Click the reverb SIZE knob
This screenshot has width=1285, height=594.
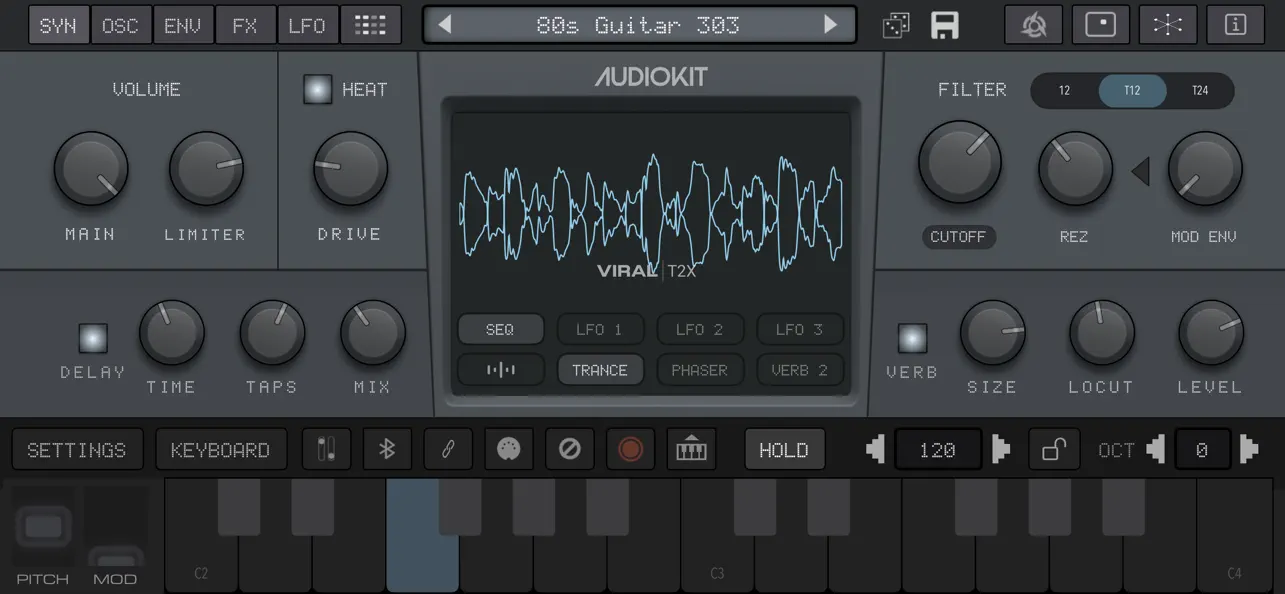click(993, 334)
